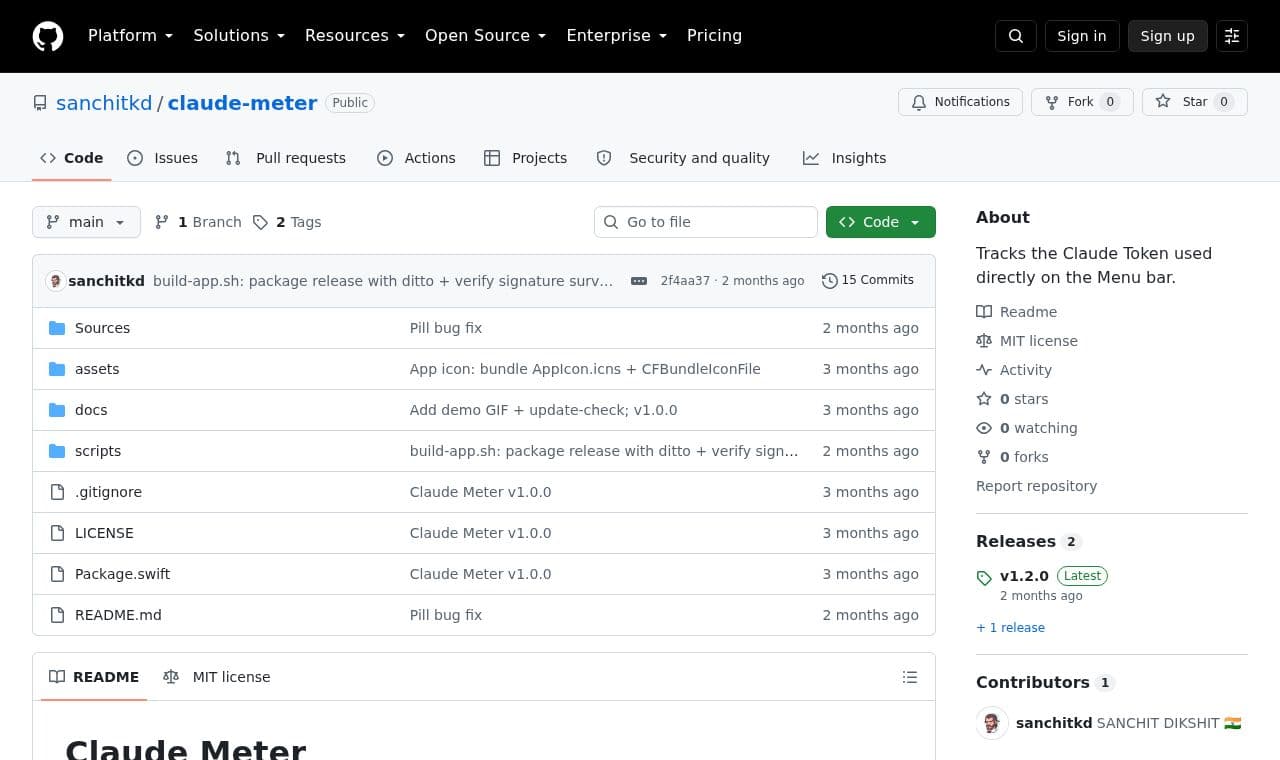Expand the Open Source menu
1280x760 pixels.
pyautogui.click(x=486, y=36)
